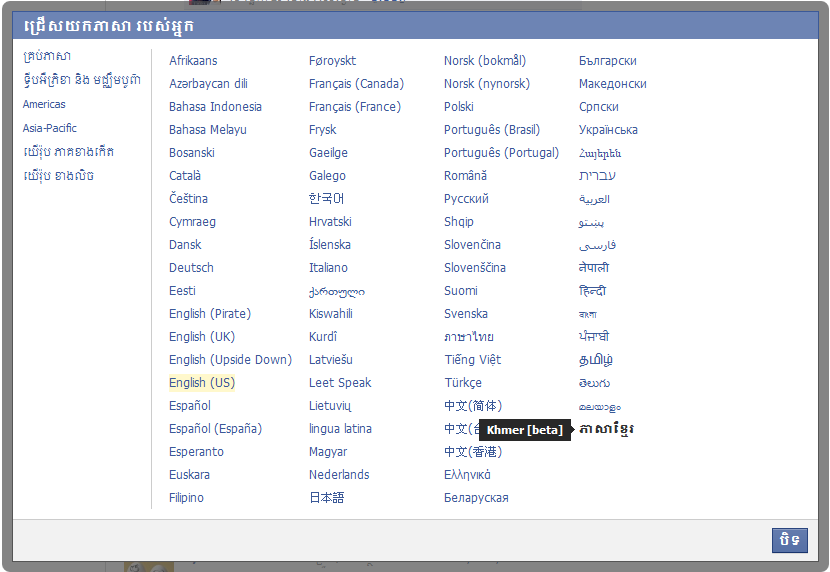
Task: Select Ελληνικά language
Action: (467, 475)
